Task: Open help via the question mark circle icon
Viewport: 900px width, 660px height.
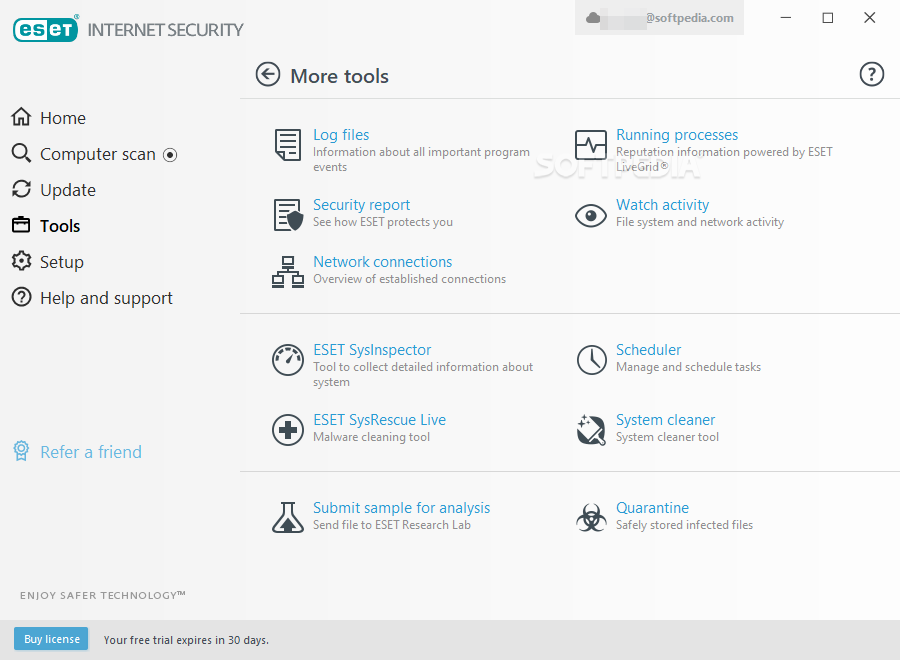Action: click(871, 74)
